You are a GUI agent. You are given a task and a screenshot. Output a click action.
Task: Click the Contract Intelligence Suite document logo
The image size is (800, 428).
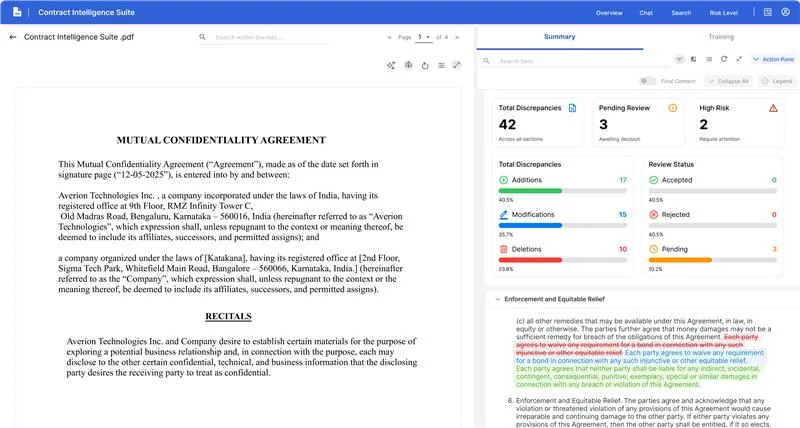point(17,12)
